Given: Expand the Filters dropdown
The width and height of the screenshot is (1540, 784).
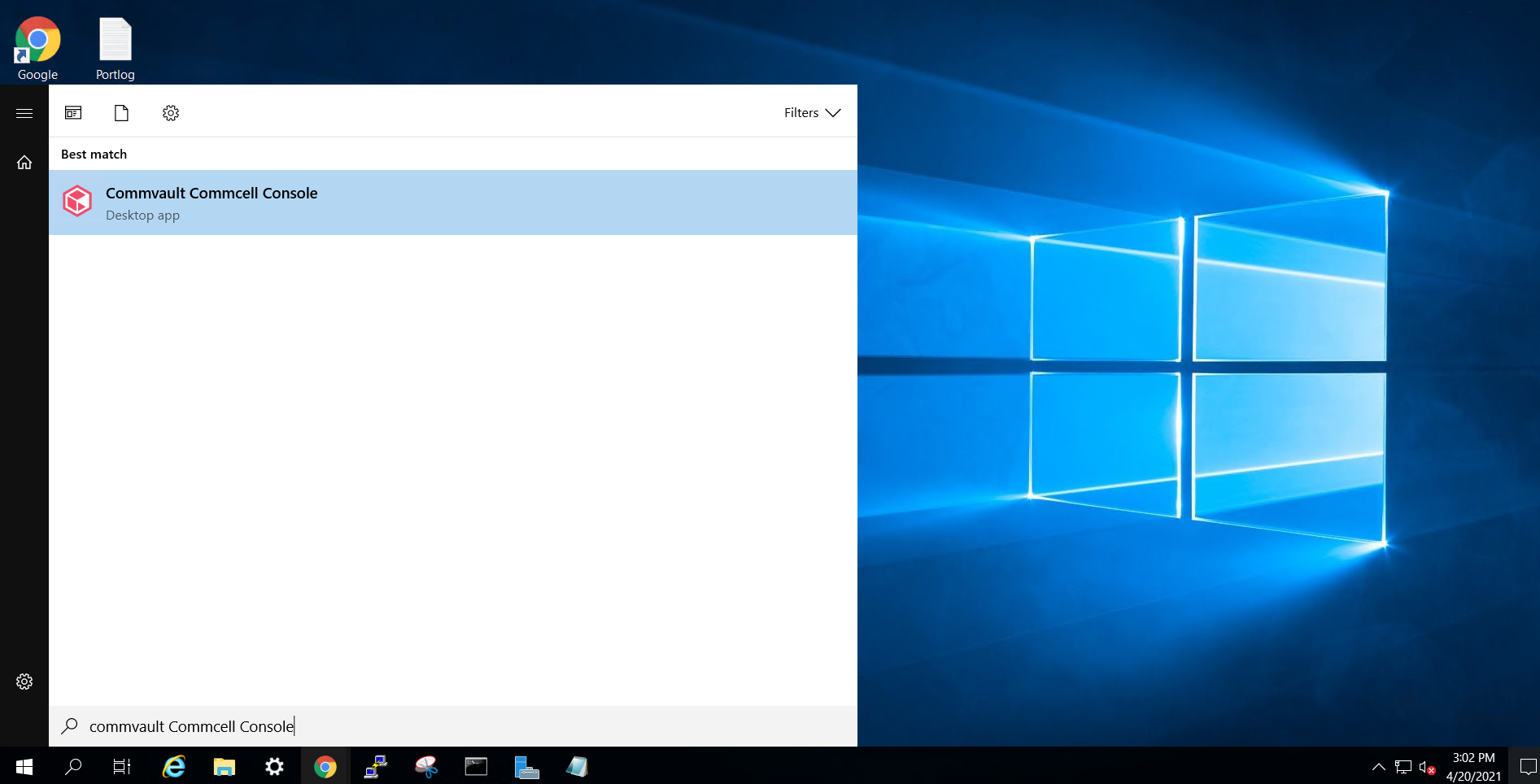Looking at the screenshot, I should tap(812, 113).
